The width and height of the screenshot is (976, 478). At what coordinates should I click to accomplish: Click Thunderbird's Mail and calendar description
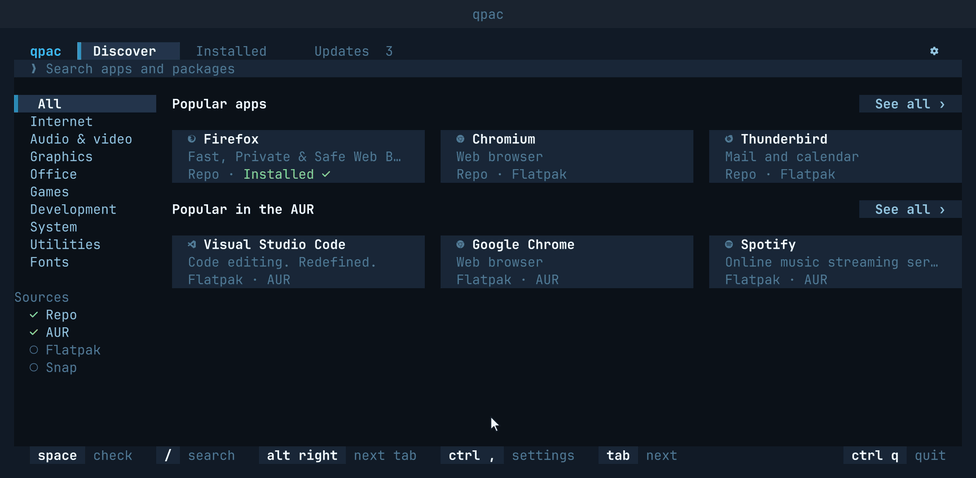(792, 156)
